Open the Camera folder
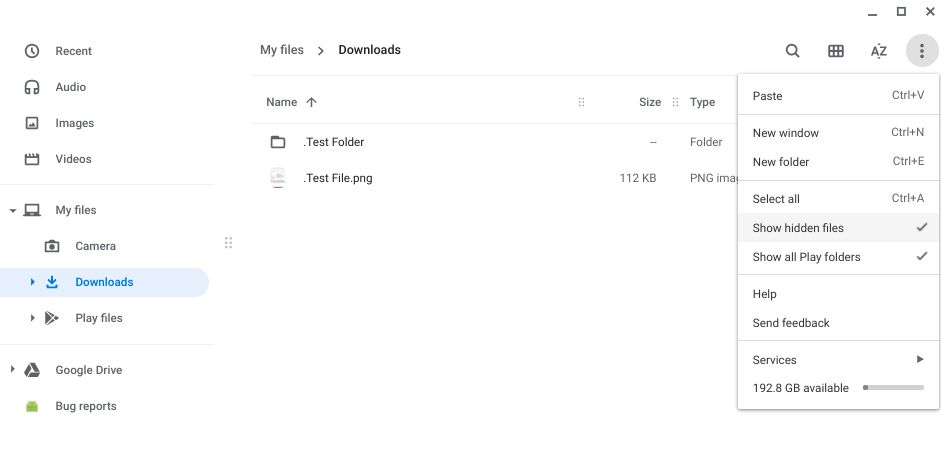Viewport: 941px width, 455px height. click(95, 246)
